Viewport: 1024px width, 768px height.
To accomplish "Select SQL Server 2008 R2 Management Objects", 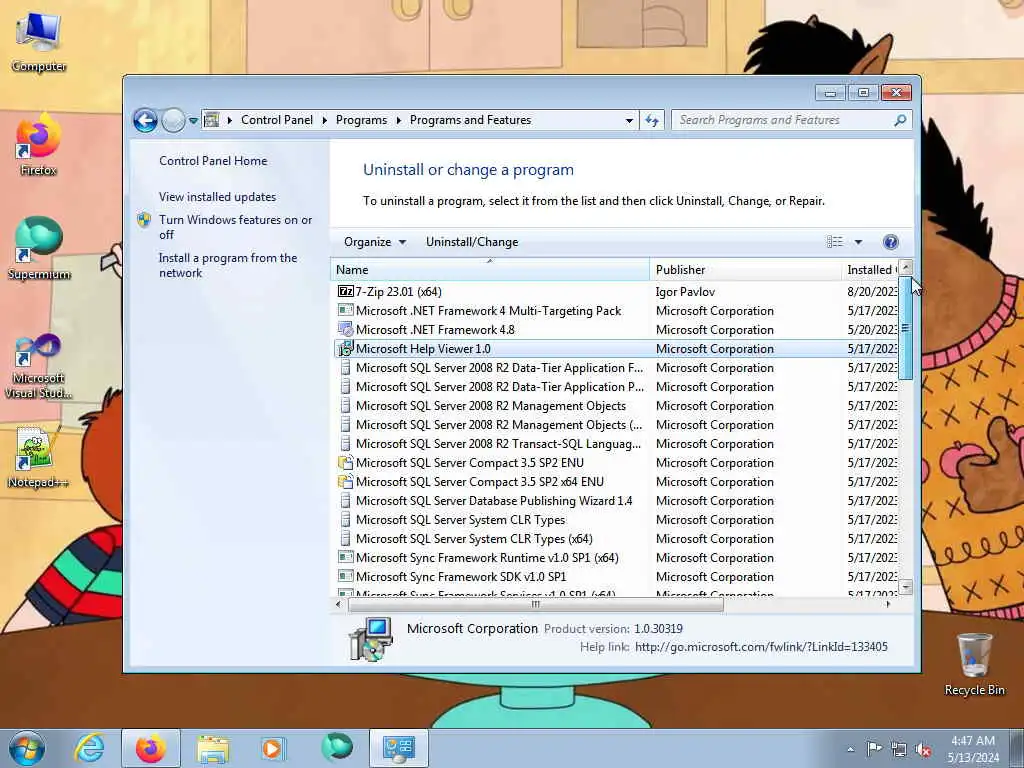I will (616, 406).
